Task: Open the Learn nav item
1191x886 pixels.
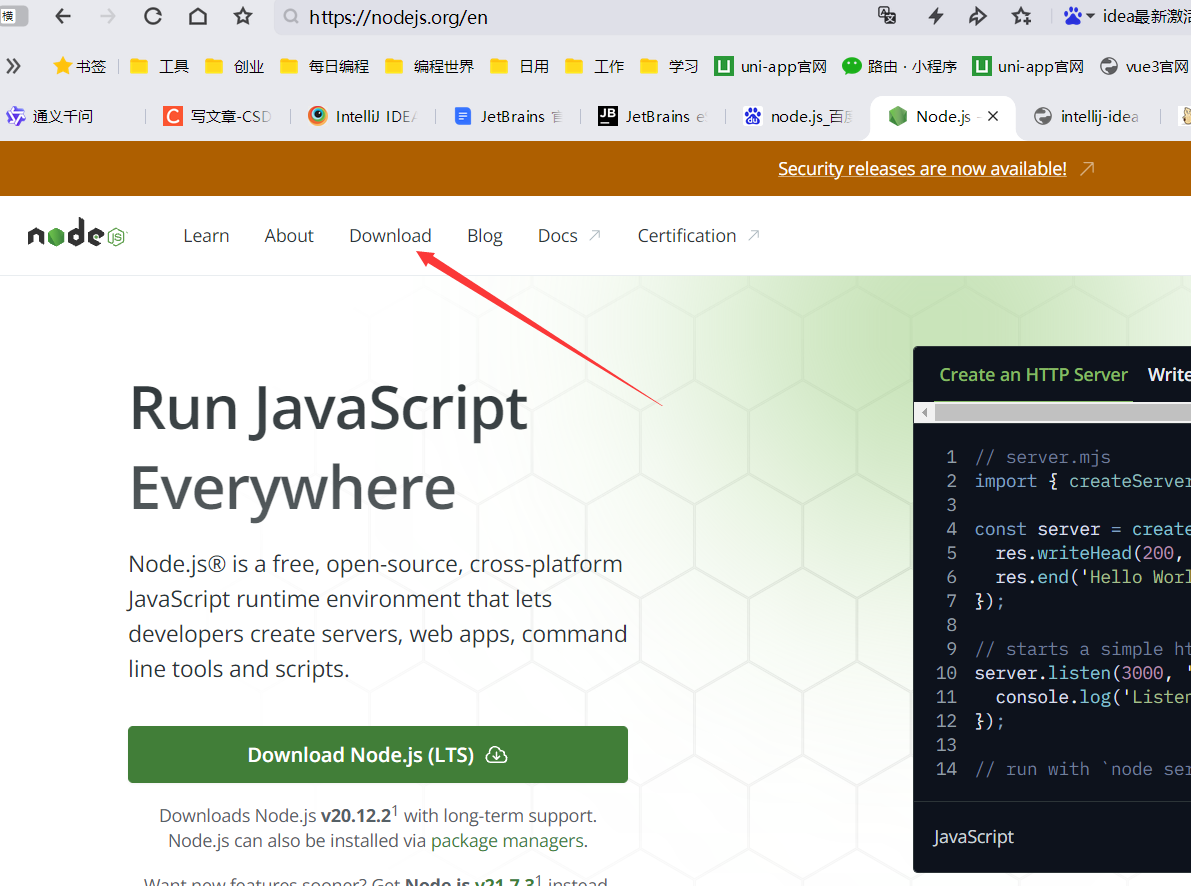Action: point(206,236)
